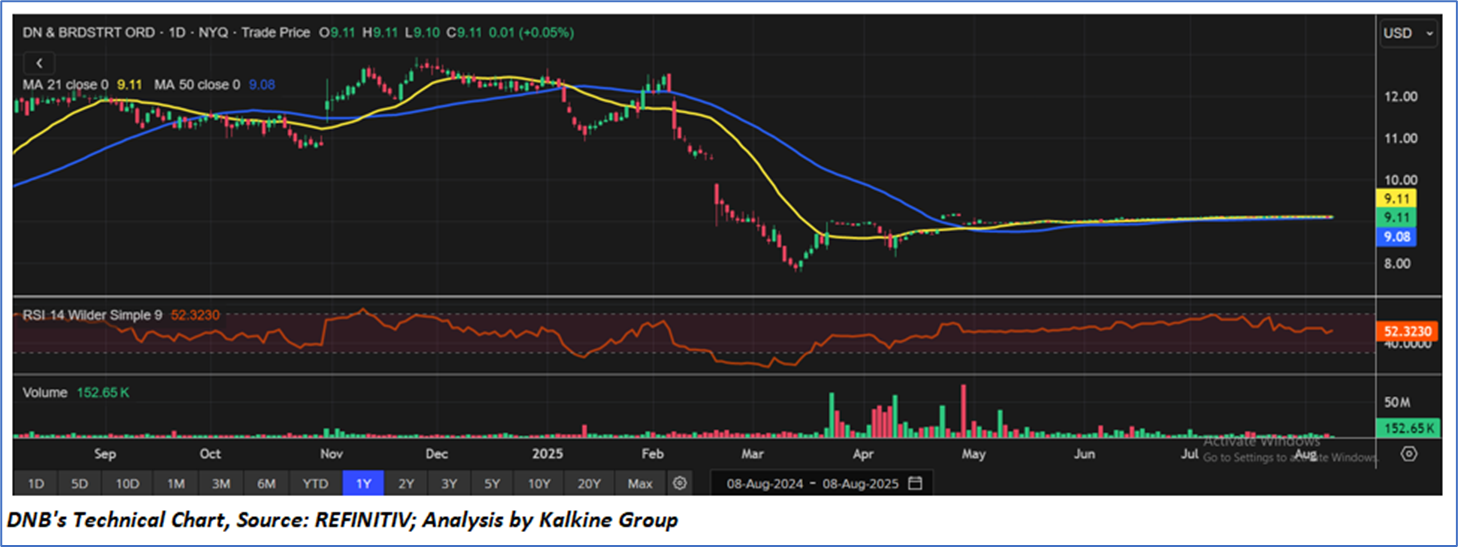1458x547 pixels.
Task: Open chart settings gear beside Max
Action: click(680, 484)
